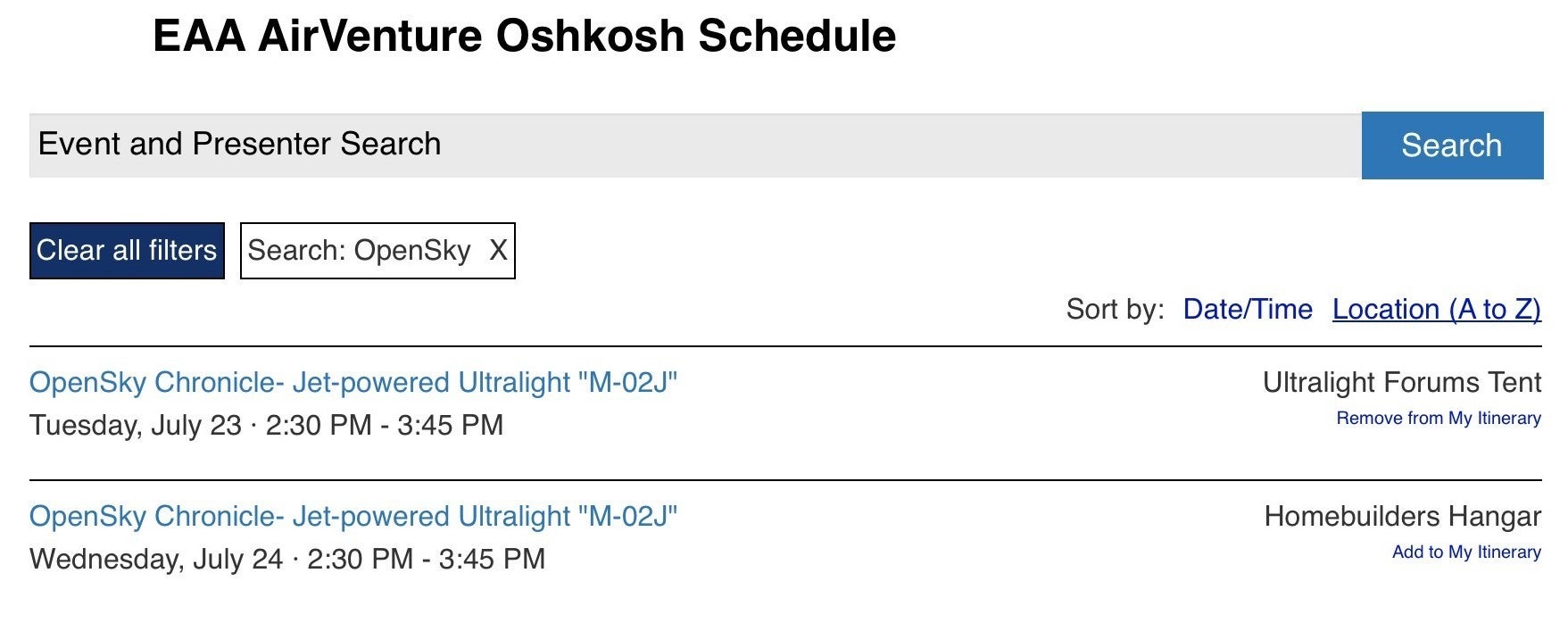Sort results by Location (A to Z)
This screenshot has height=623, width=1568.
pyautogui.click(x=1436, y=310)
